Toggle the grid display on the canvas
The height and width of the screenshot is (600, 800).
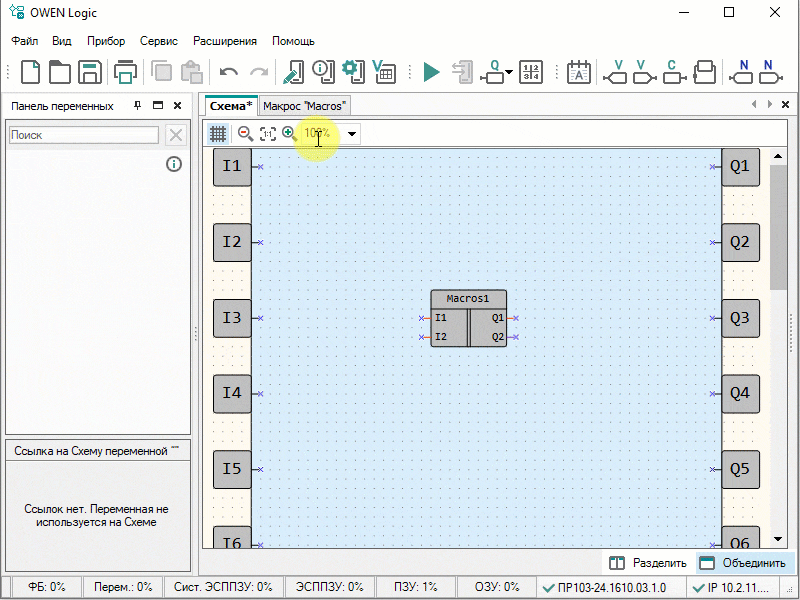217,133
